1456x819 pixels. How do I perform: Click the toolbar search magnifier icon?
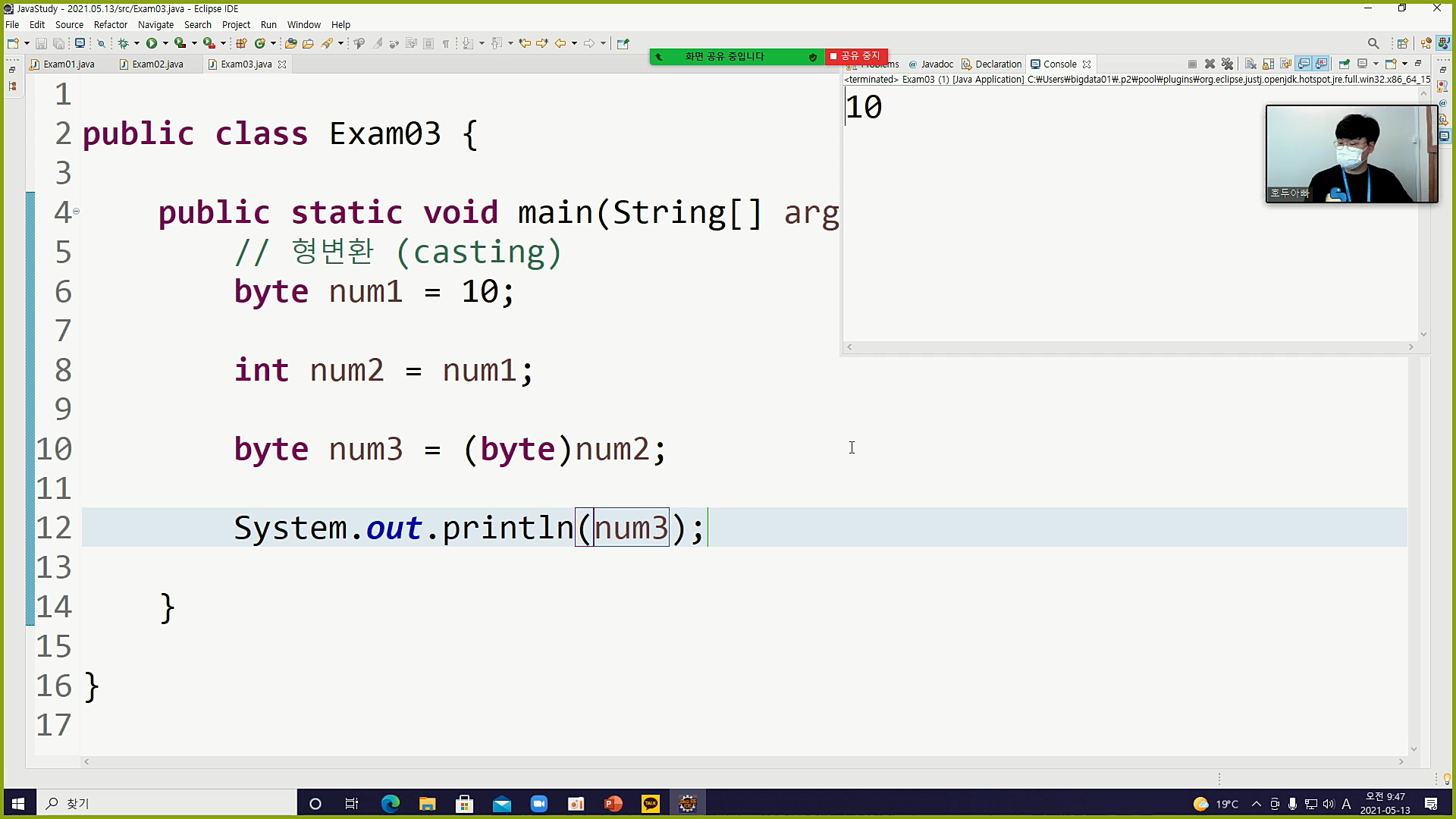1373,43
